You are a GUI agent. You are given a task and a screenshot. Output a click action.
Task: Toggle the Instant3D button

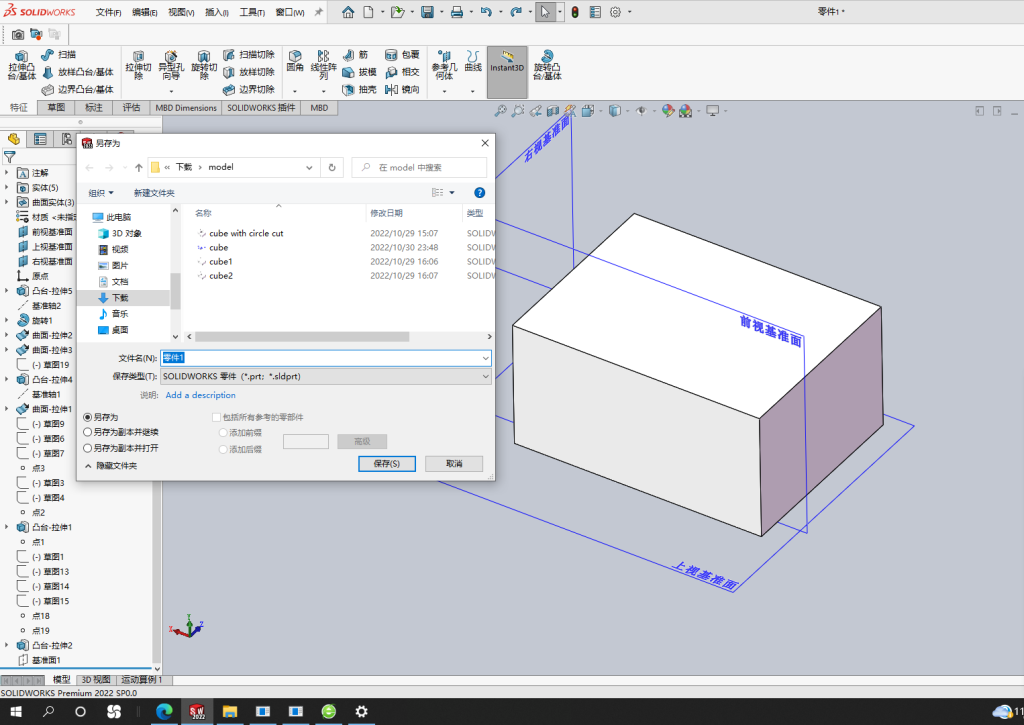[x=507, y=63]
